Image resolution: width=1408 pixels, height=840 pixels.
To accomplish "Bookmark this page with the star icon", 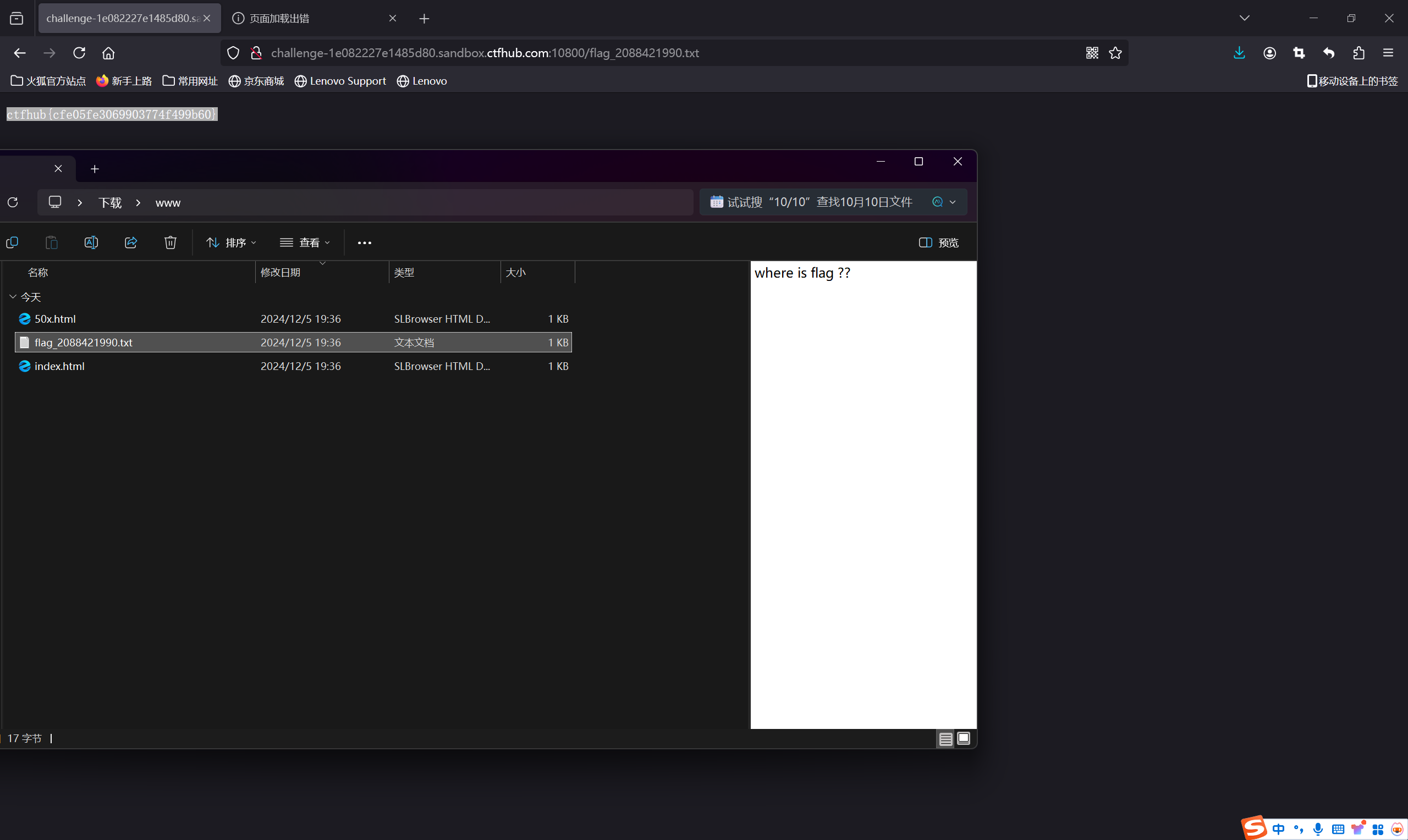I will pyautogui.click(x=1115, y=53).
